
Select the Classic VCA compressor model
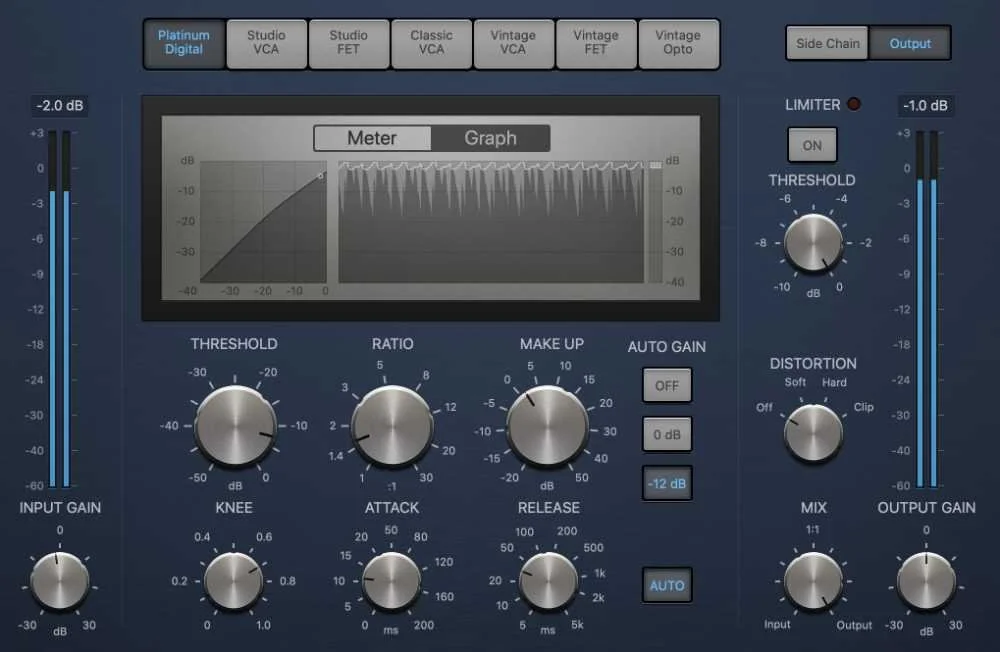tap(431, 44)
